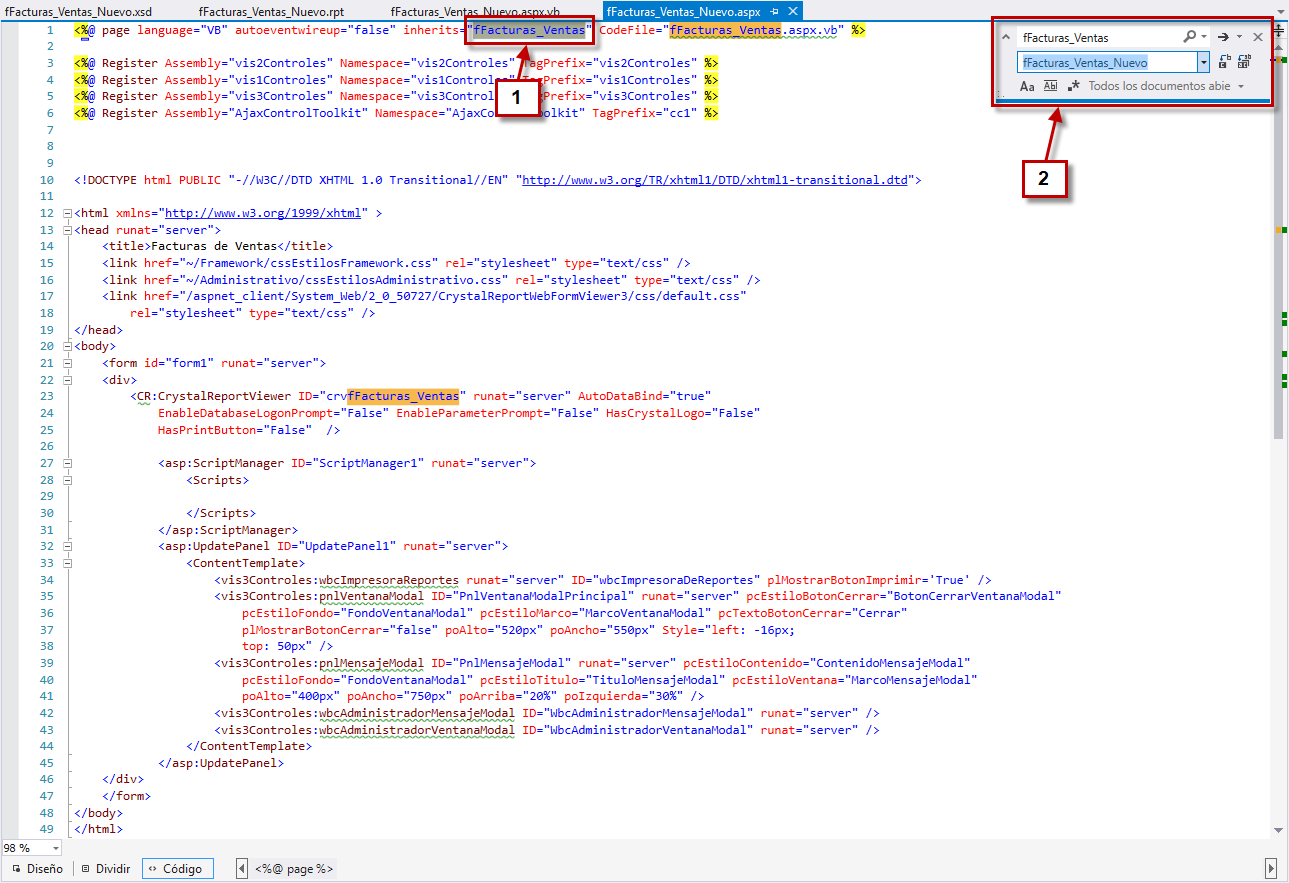Click the split editor icon above scrollbar
Image resolution: width=1289 pixels, height=883 pixels.
[1278, 30]
